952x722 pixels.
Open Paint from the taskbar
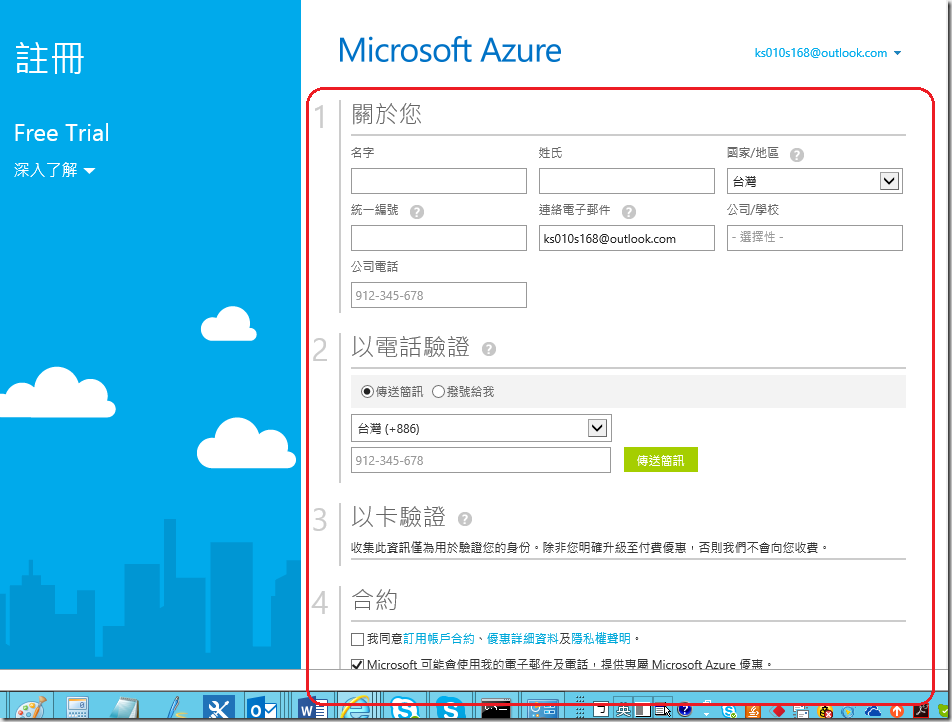click(x=30, y=708)
